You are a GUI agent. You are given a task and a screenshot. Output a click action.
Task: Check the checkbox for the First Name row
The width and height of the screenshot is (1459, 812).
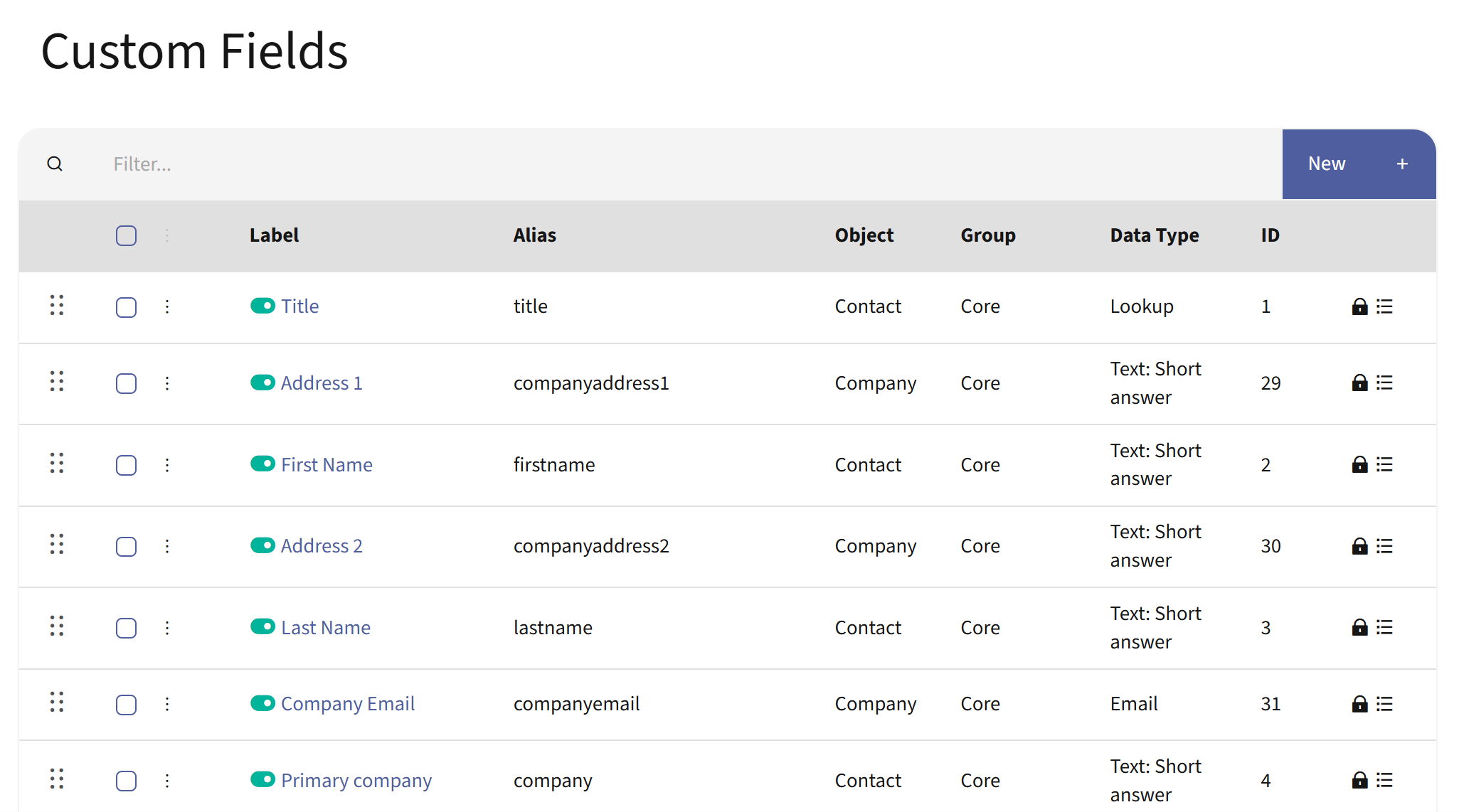[x=126, y=466]
